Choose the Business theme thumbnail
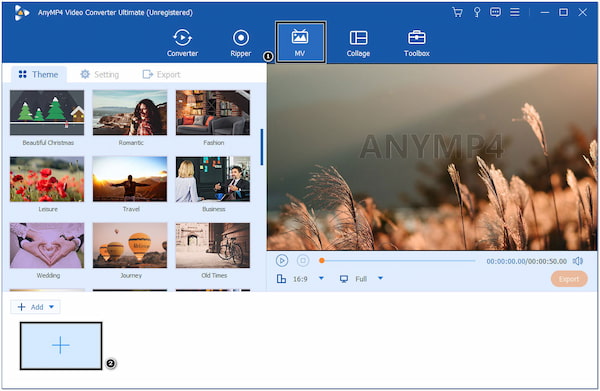 click(x=213, y=179)
